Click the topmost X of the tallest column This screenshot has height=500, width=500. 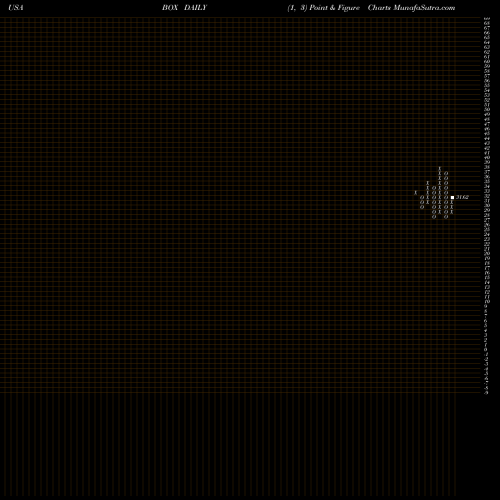click(x=440, y=169)
